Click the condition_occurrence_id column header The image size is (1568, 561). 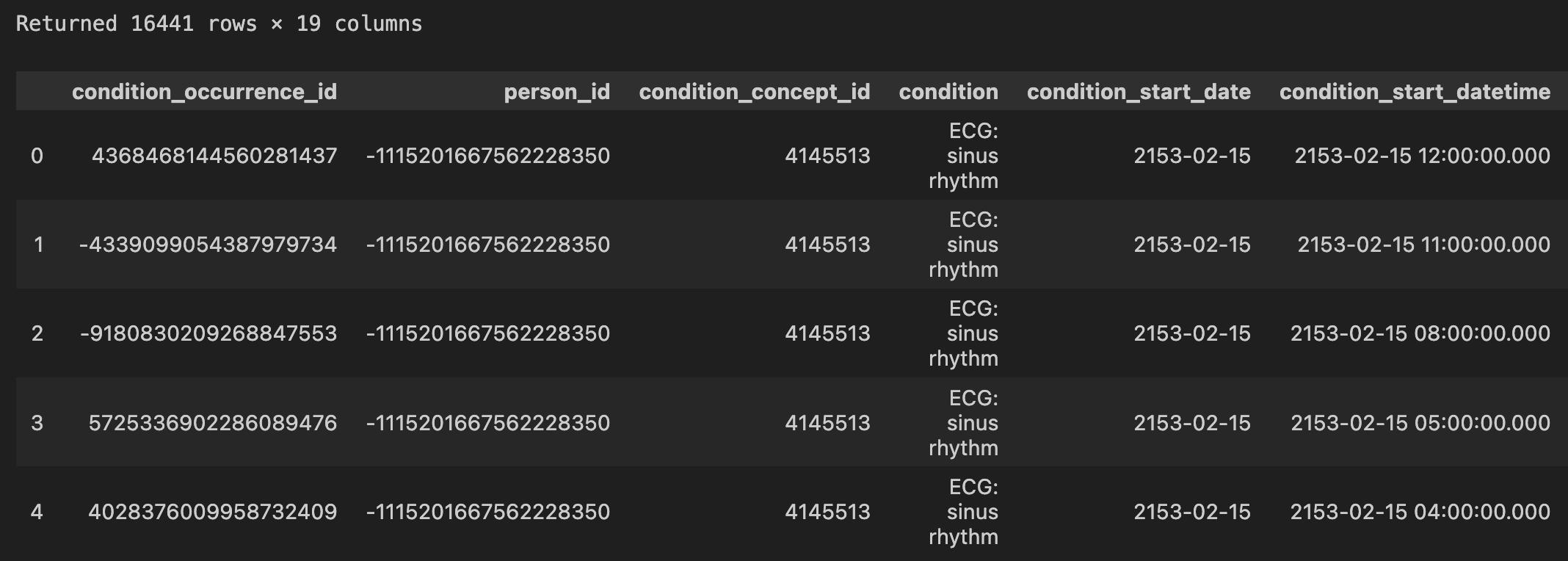coord(204,92)
